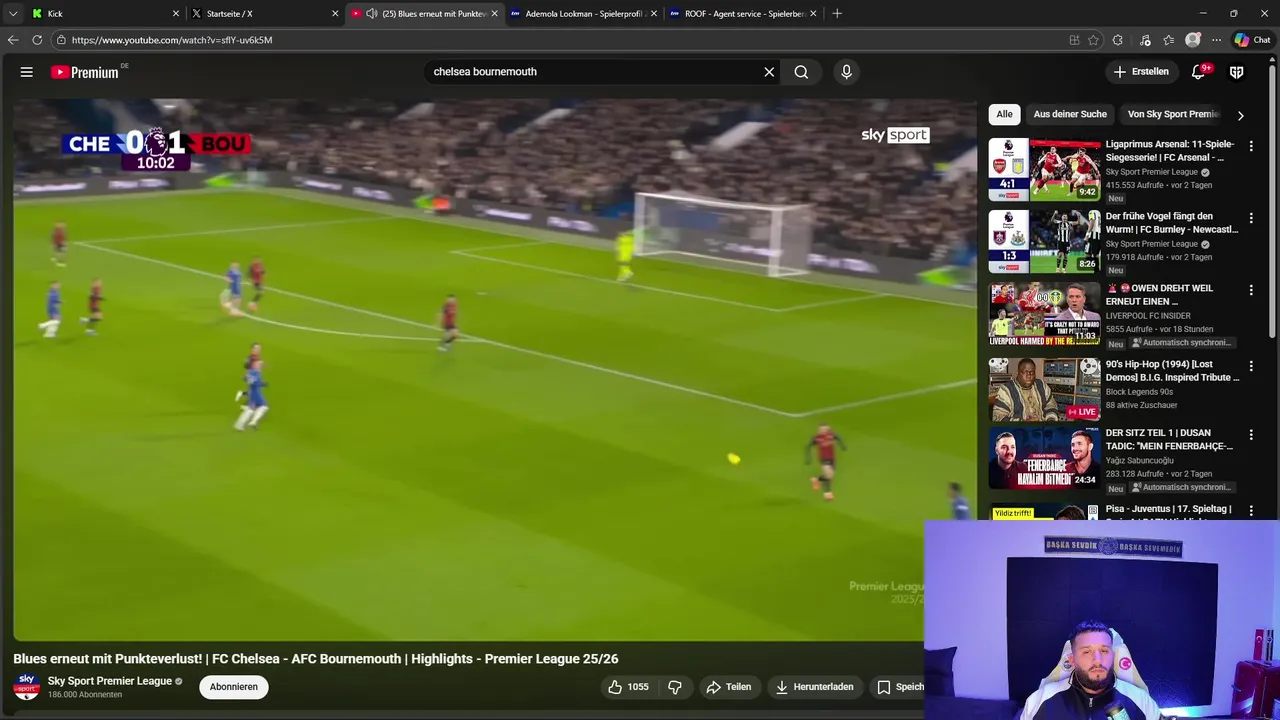
Task: View site information lock icon in address bar
Action: point(61,40)
